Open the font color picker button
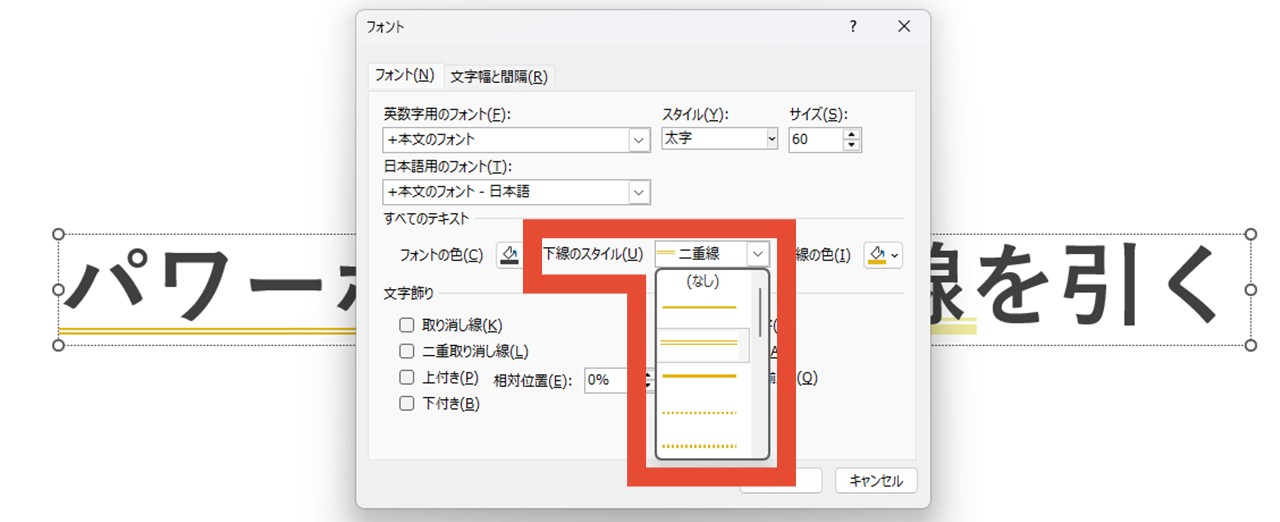The width and height of the screenshot is (1280, 522). coord(509,255)
